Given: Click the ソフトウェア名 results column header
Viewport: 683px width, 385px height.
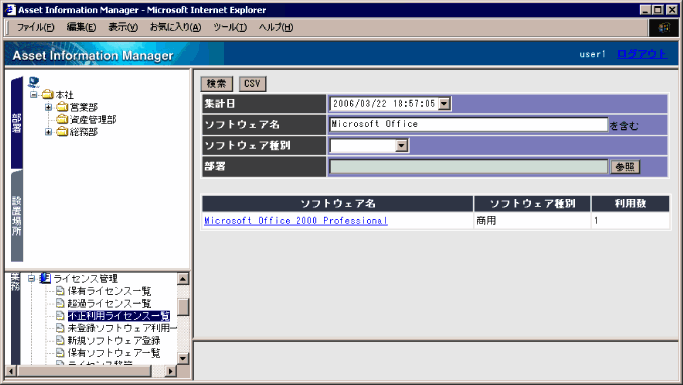Looking at the screenshot, I should point(338,203).
